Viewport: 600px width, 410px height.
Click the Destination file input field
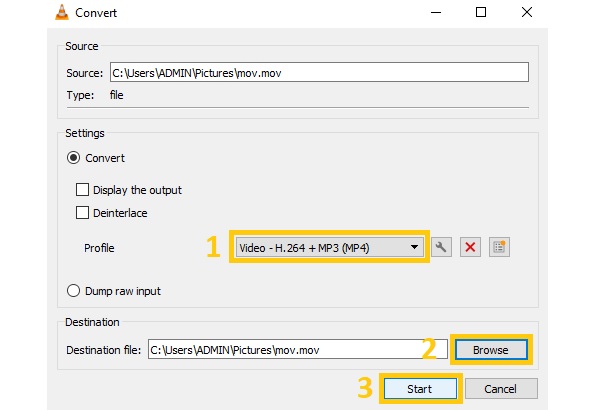[x=298, y=350]
